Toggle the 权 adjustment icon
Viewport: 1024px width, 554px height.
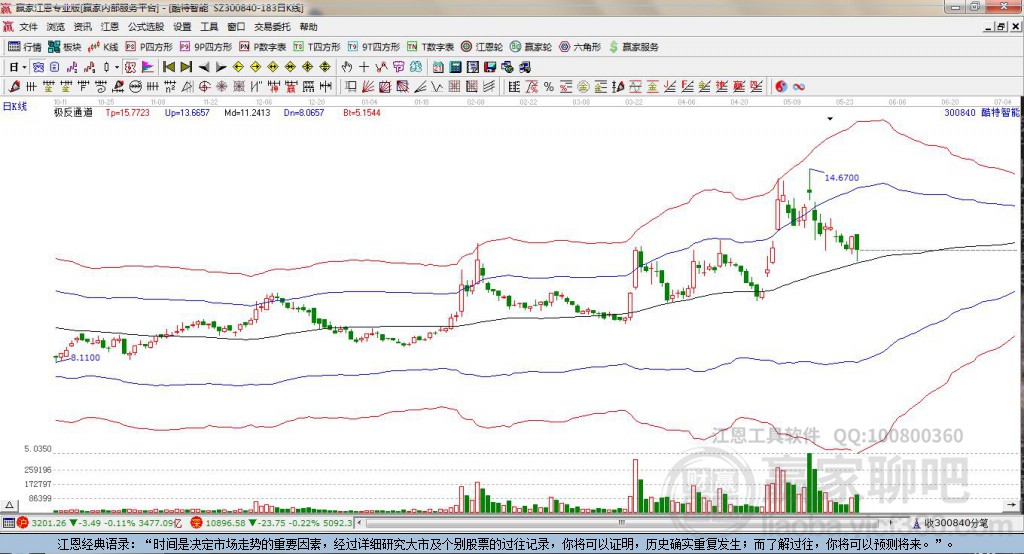pos(130,67)
